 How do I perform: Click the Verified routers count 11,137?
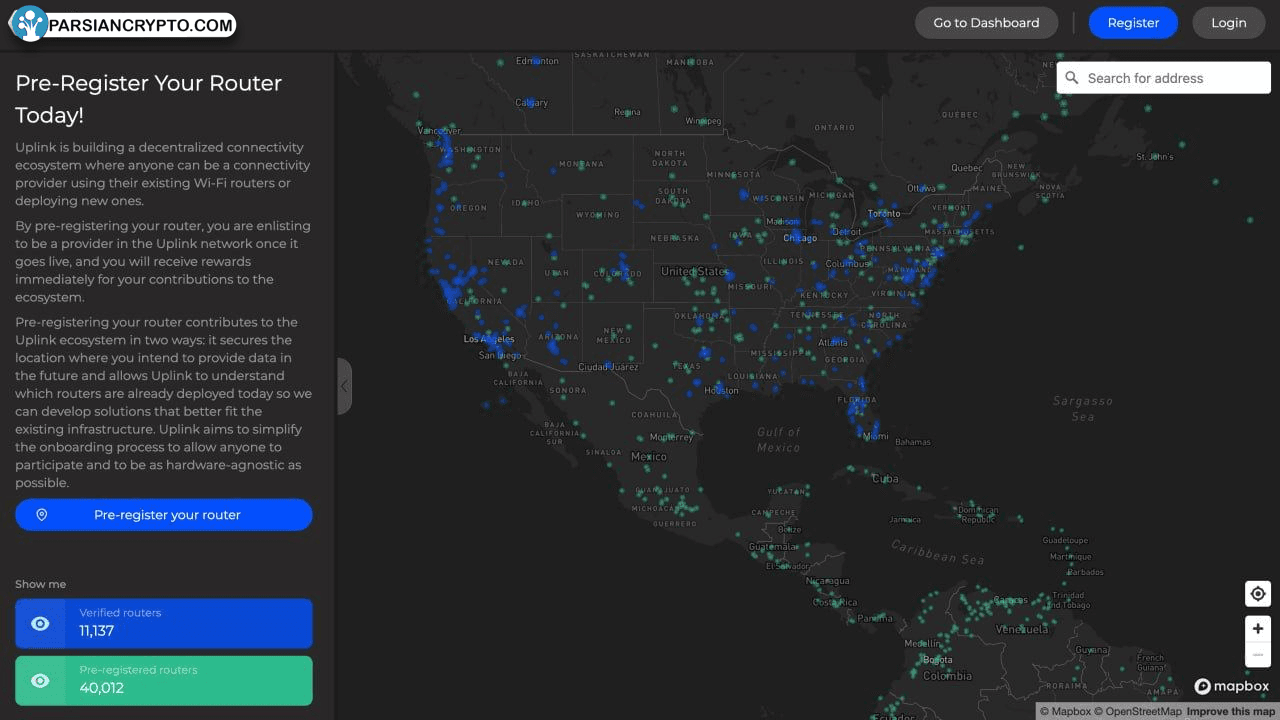[97, 631]
